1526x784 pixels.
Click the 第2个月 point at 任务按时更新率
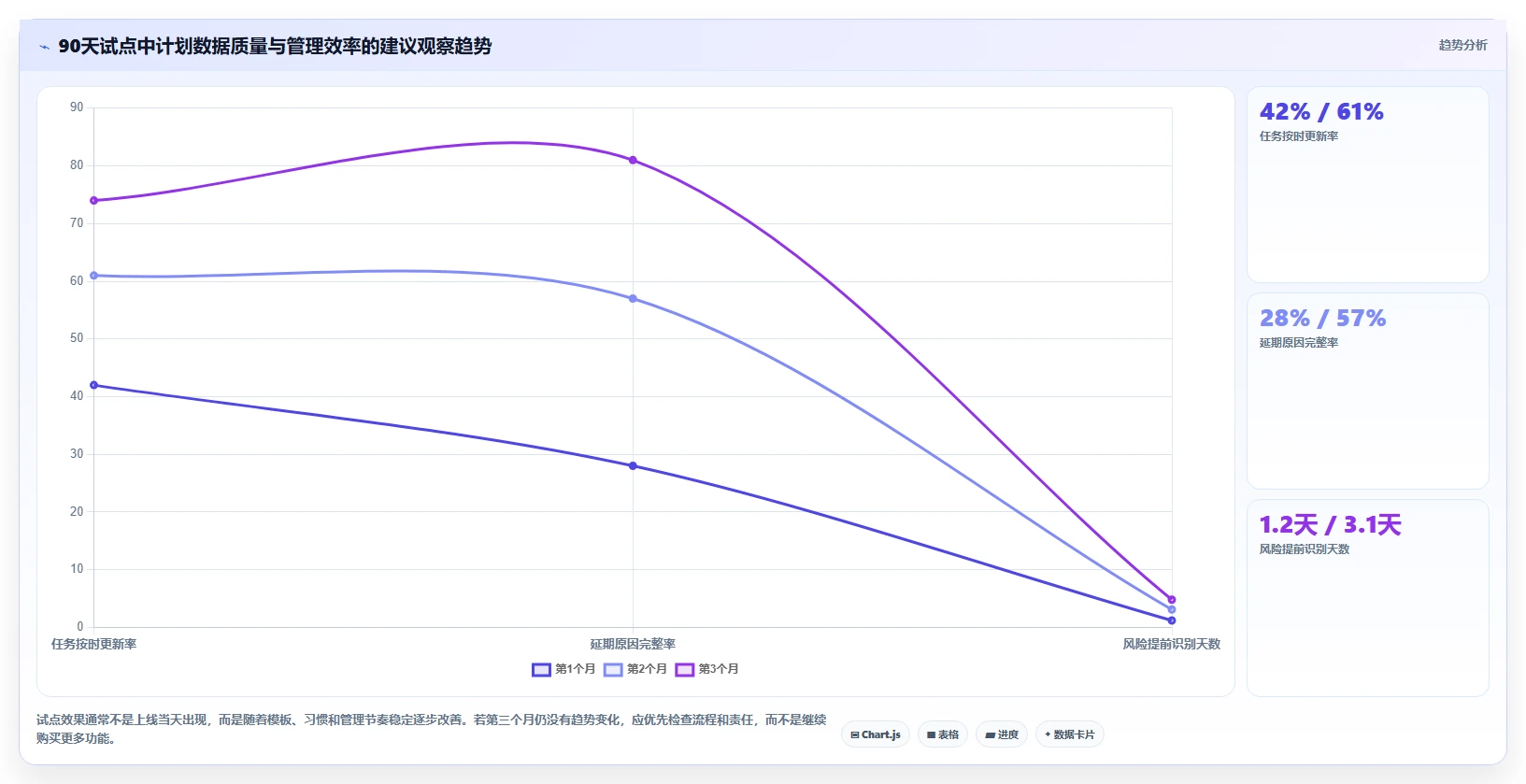(x=93, y=276)
